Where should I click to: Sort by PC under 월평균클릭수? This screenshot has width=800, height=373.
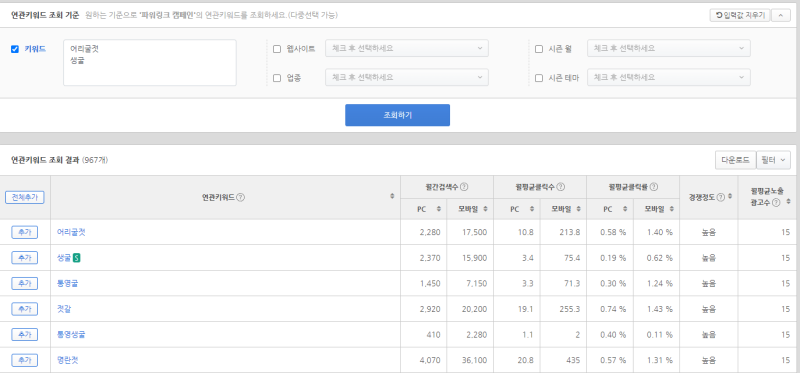click(x=532, y=209)
